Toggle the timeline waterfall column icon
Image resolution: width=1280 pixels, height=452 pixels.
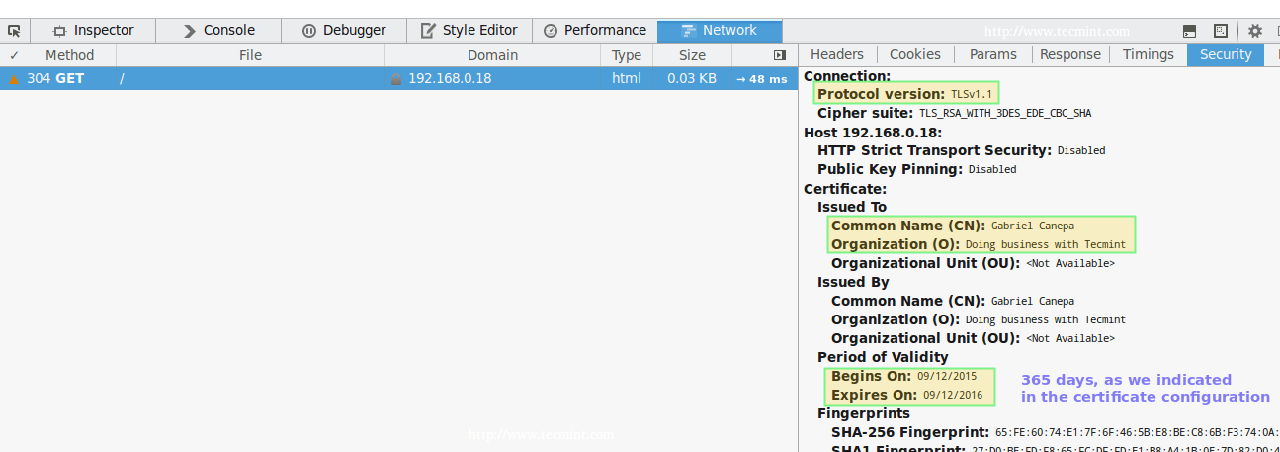780,55
